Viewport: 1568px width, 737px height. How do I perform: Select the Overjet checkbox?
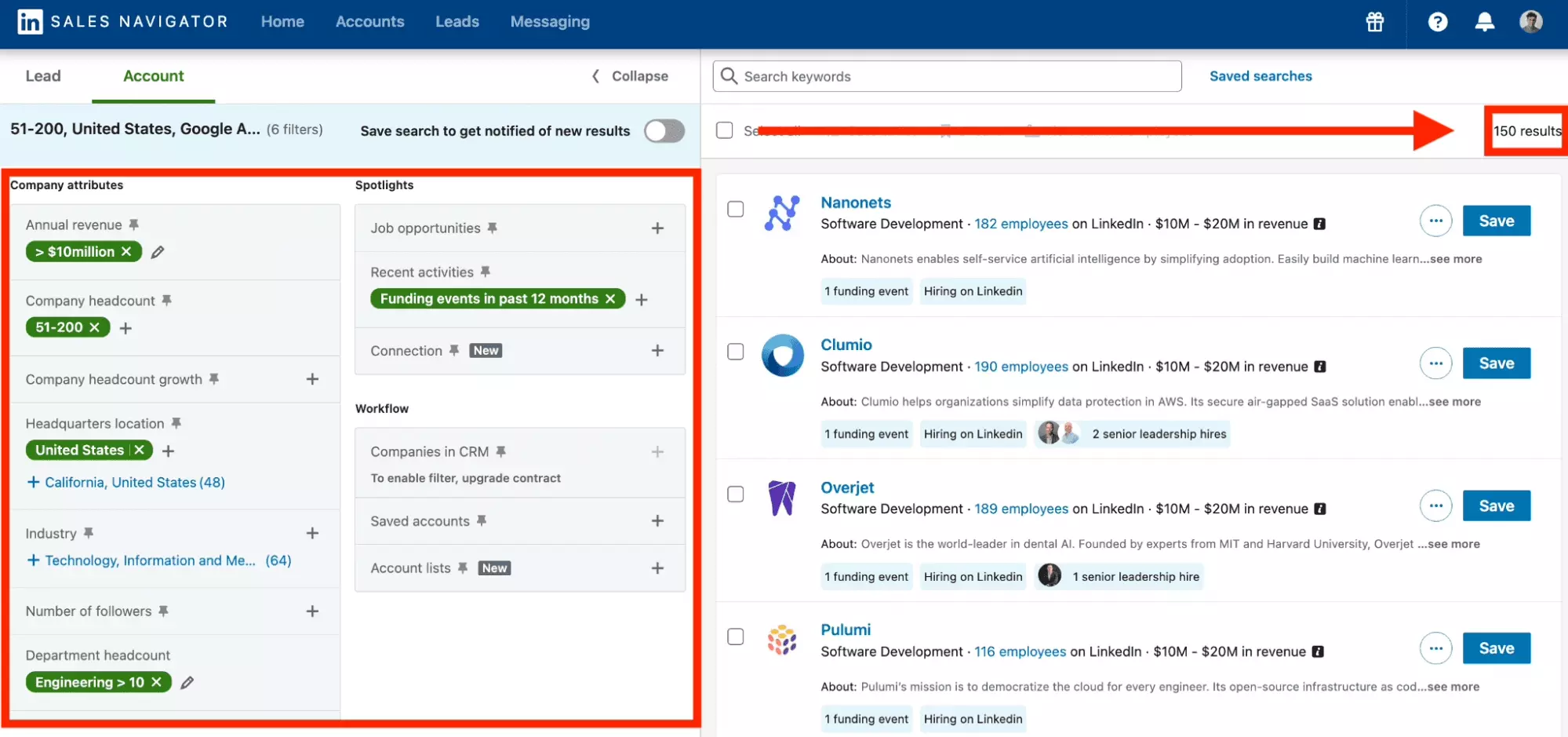click(735, 494)
